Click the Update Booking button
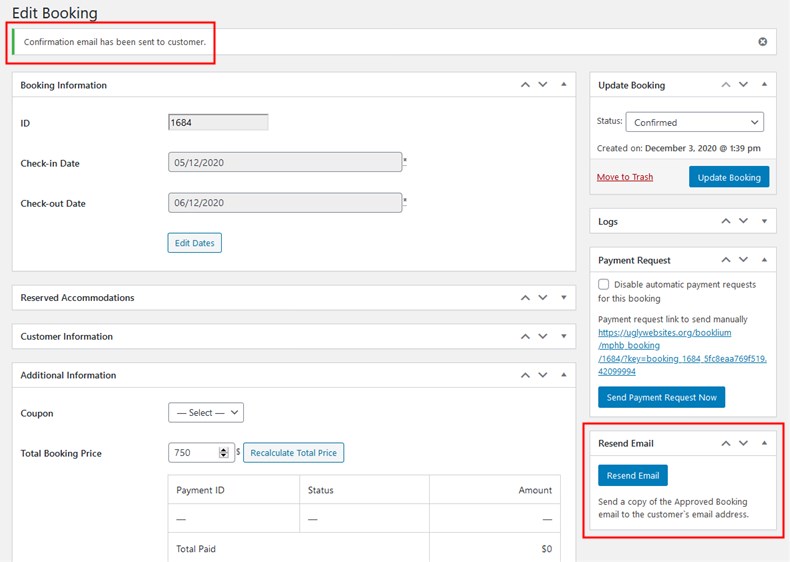The image size is (790, 562). 729,177
